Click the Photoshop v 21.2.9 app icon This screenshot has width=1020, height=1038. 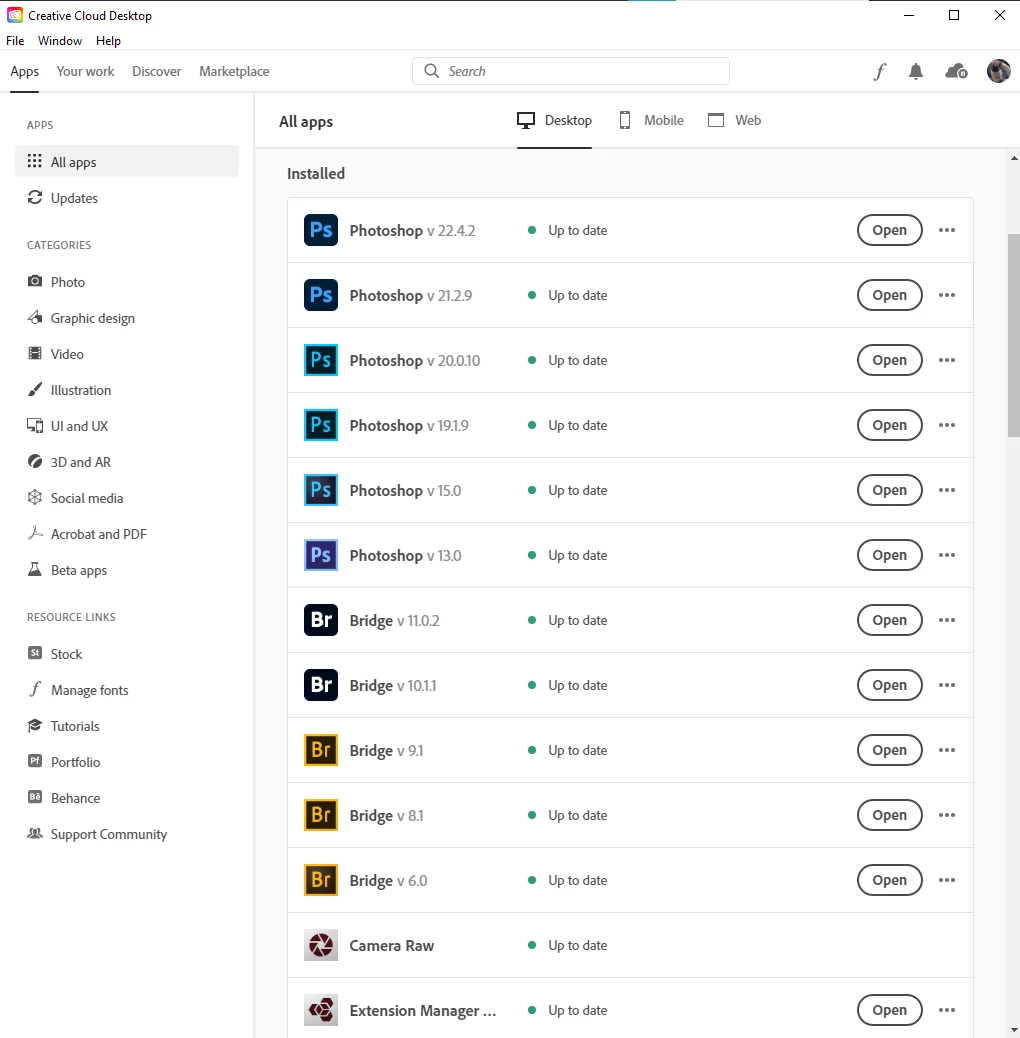(321, 295)
